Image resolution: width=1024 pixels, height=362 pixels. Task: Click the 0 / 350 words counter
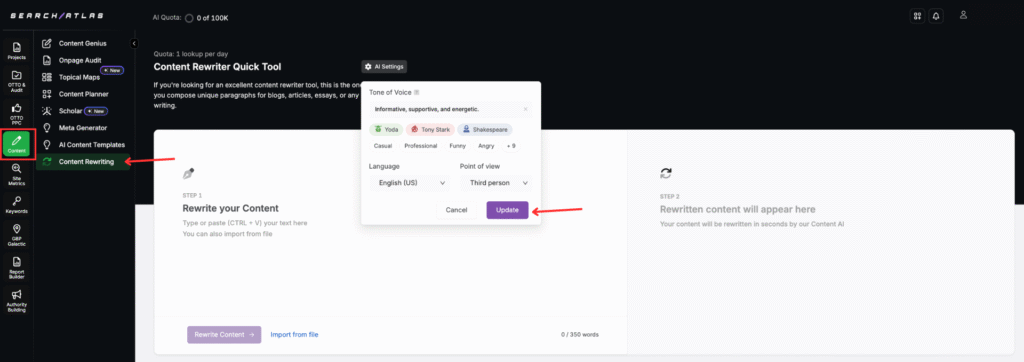click(580, 335)
